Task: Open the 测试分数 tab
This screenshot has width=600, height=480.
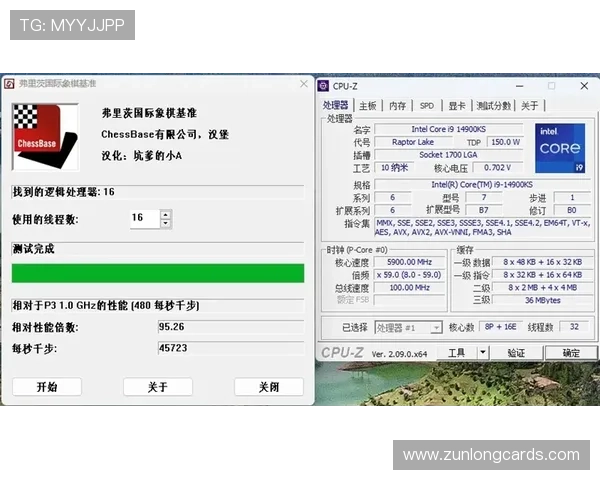Action: (x=493, y=106)
